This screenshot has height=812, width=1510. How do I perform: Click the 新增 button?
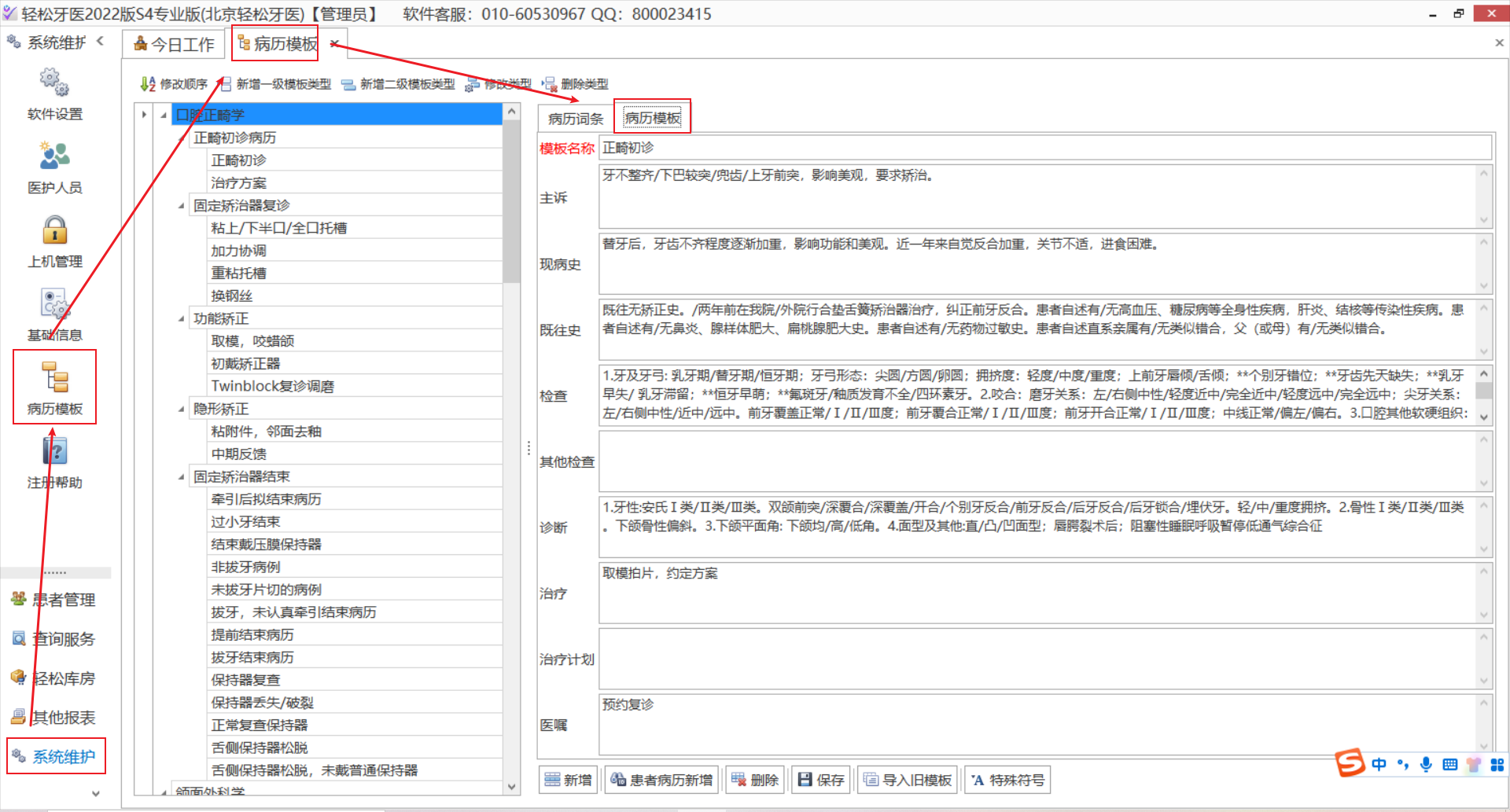pyautogui.click(x=568, y=780)
